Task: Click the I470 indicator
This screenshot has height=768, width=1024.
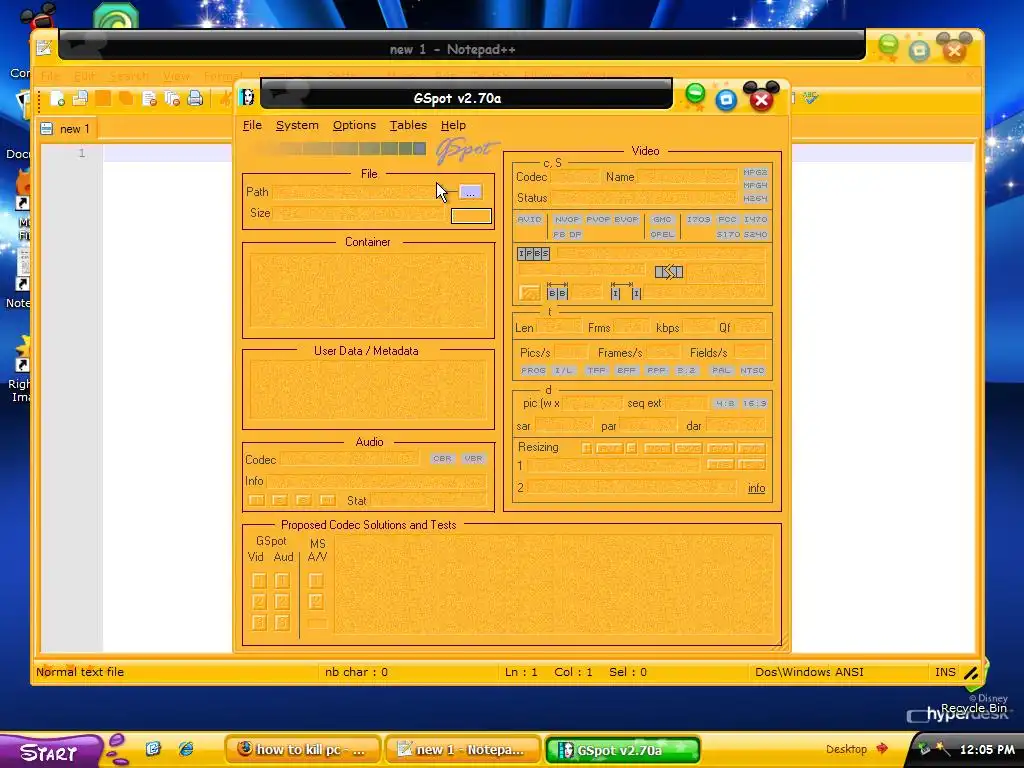Action: (x=755, y=219)
